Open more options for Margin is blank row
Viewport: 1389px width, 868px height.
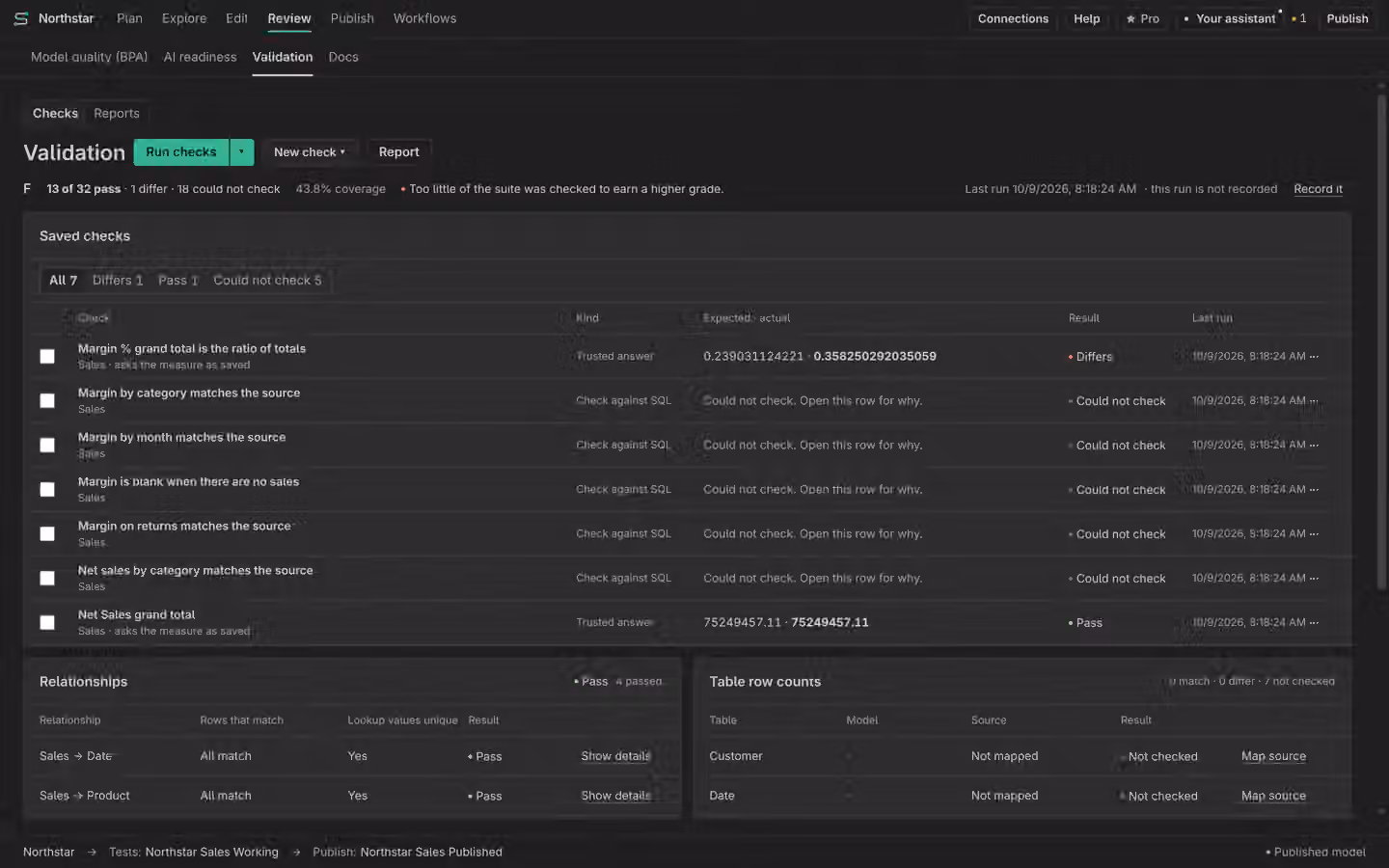1314,489
